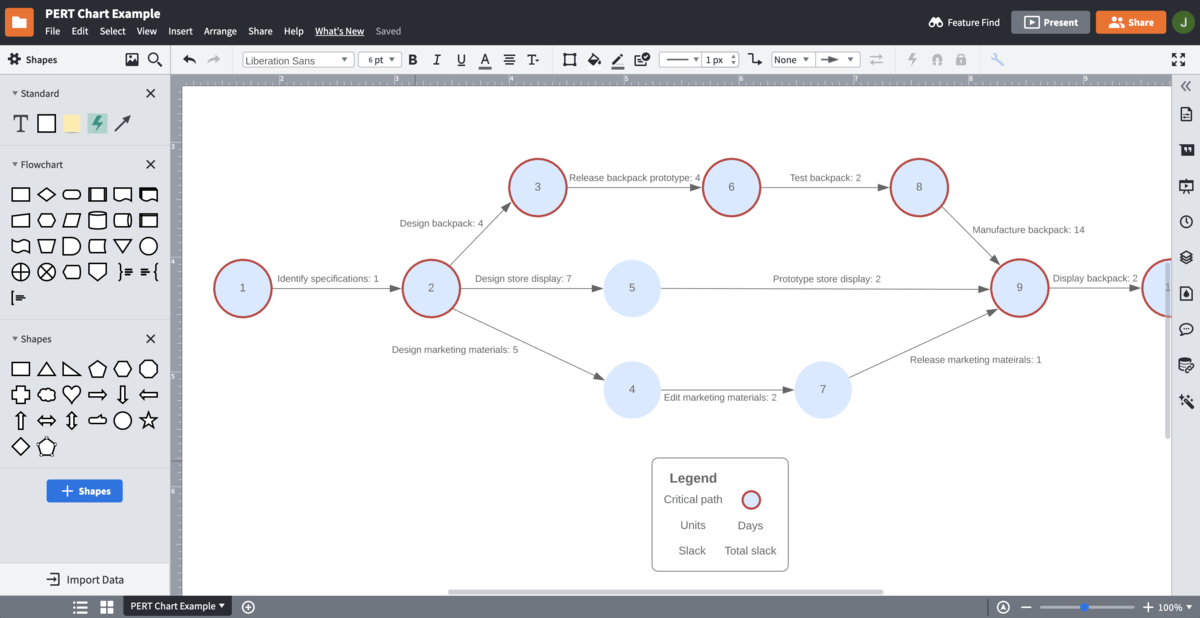The width and height of the screenshot is (1200, 618).
Task: Click the search magnifier in Shapes panel
Action: [x=155, y=60]
